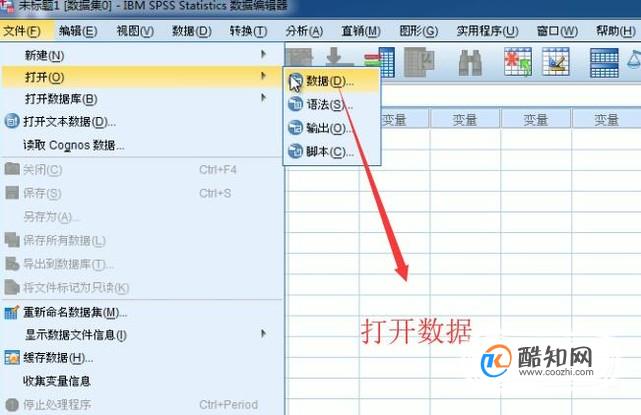This screenshot has height=415, width=641.
Task: Select 收集变量信息 entry
Action: point(141,381)
